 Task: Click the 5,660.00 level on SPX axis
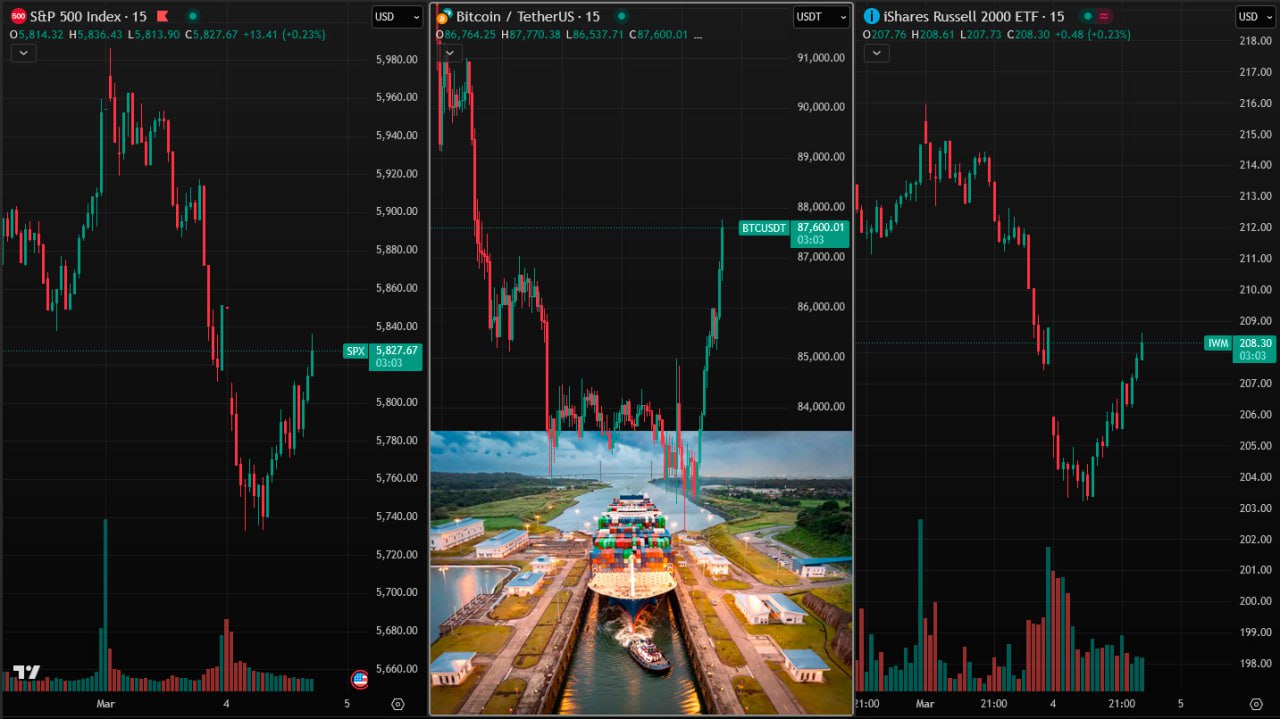tap(397, 668)
